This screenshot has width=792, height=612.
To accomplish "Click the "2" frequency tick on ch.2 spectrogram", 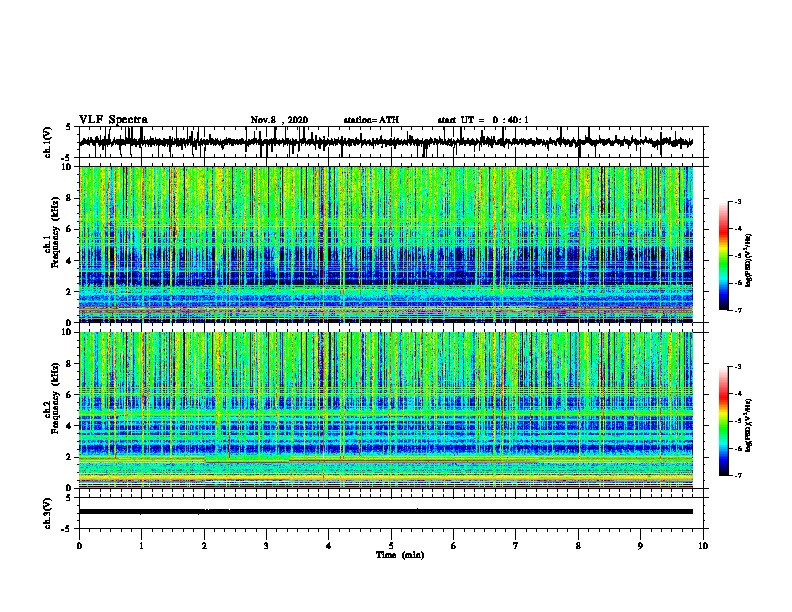I will [x=70, y=457].
